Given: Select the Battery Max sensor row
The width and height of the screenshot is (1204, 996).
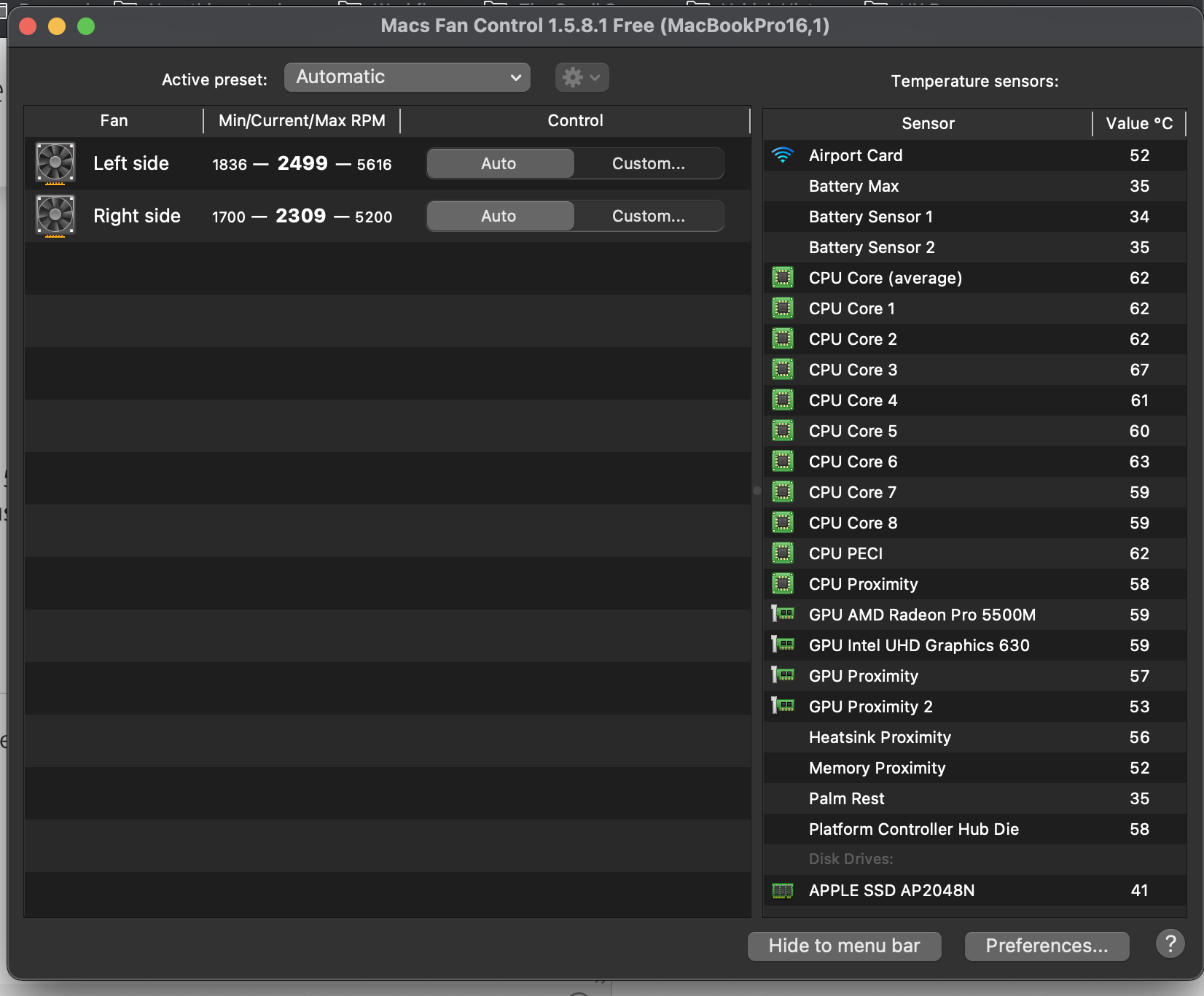Looking at the screenshot, I should [975, 186].
